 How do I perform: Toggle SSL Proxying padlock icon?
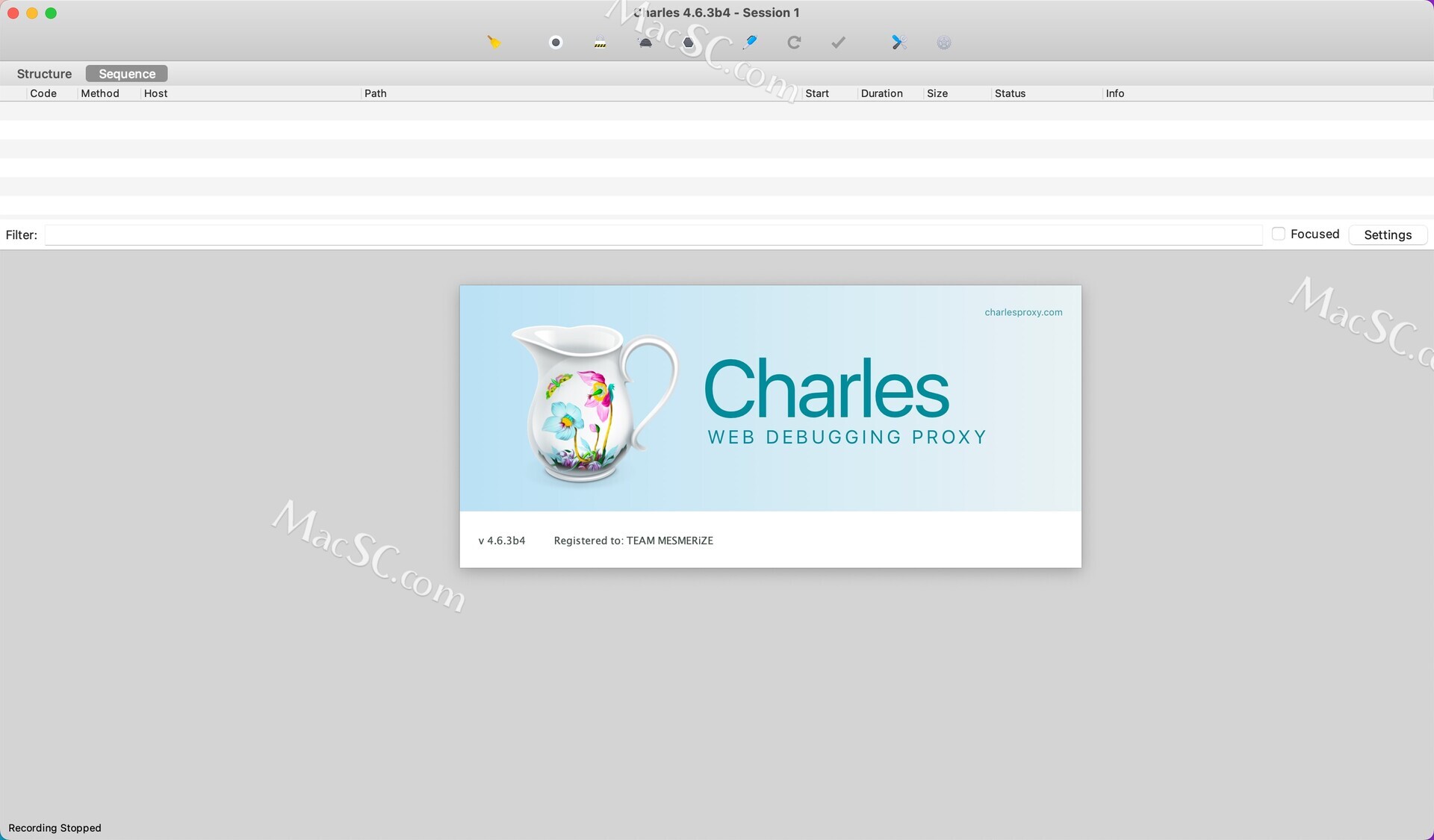[x=600, y=43]
